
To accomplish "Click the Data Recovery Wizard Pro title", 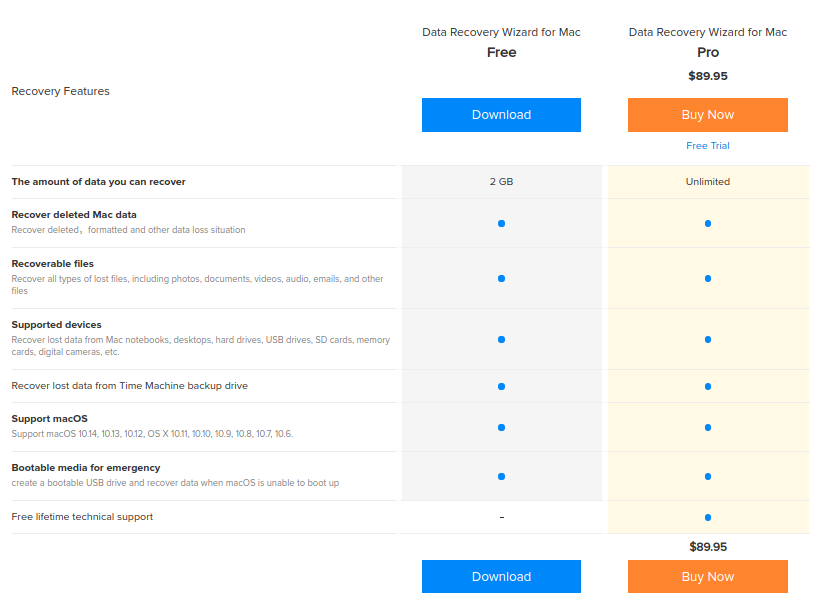I will 707,42.
